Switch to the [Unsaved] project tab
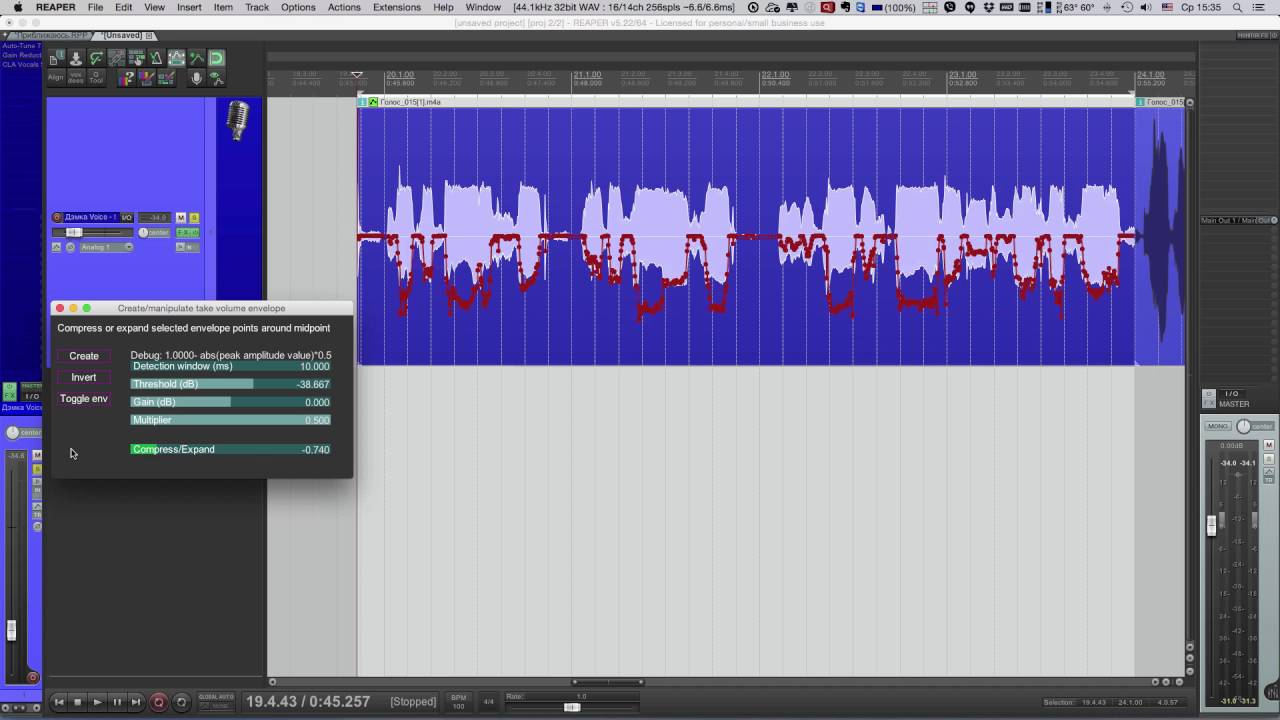The width and height of the screenshot is (1280, 720). [122, 35]
